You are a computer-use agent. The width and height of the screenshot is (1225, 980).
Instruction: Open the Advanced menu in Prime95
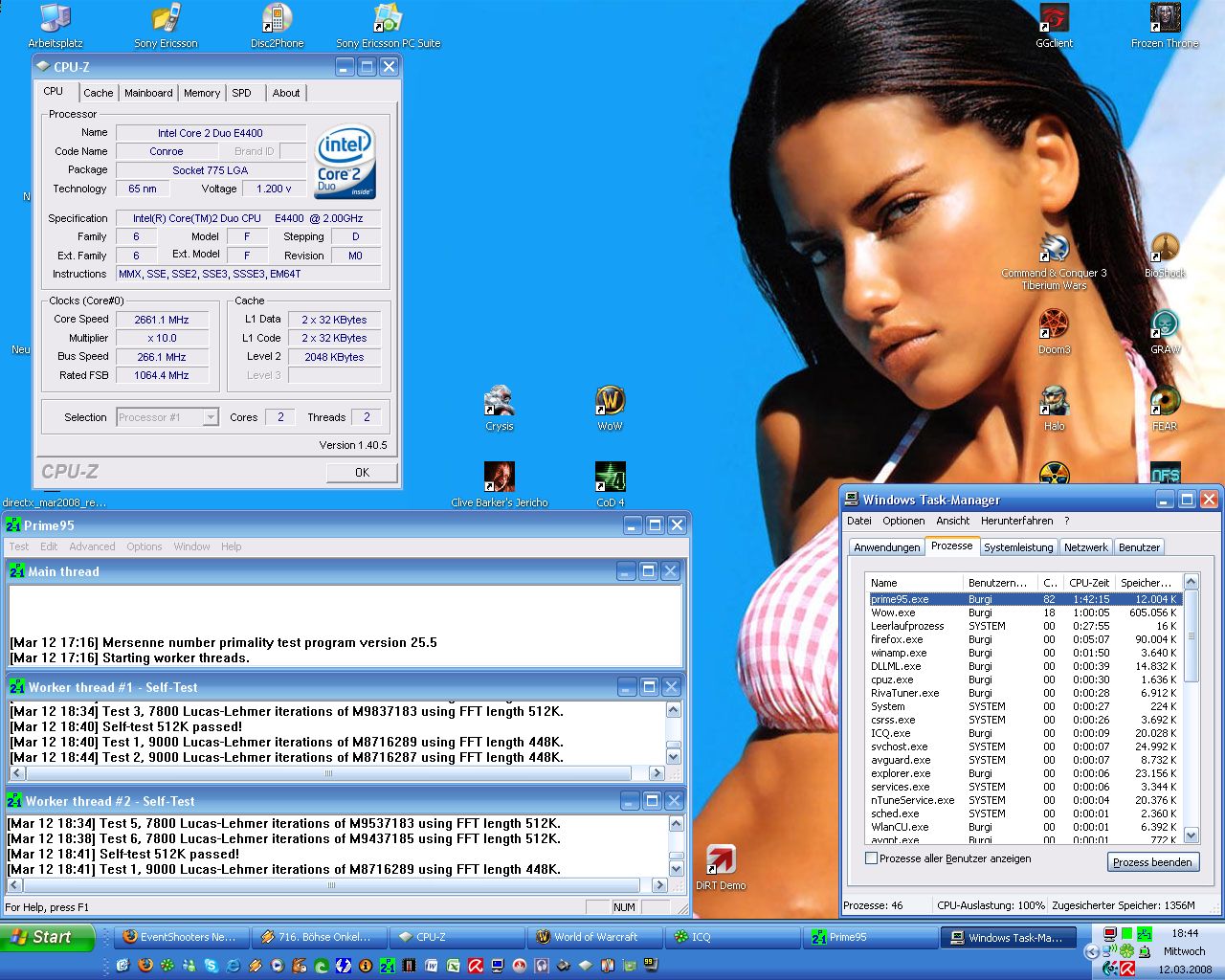[92, 546]
